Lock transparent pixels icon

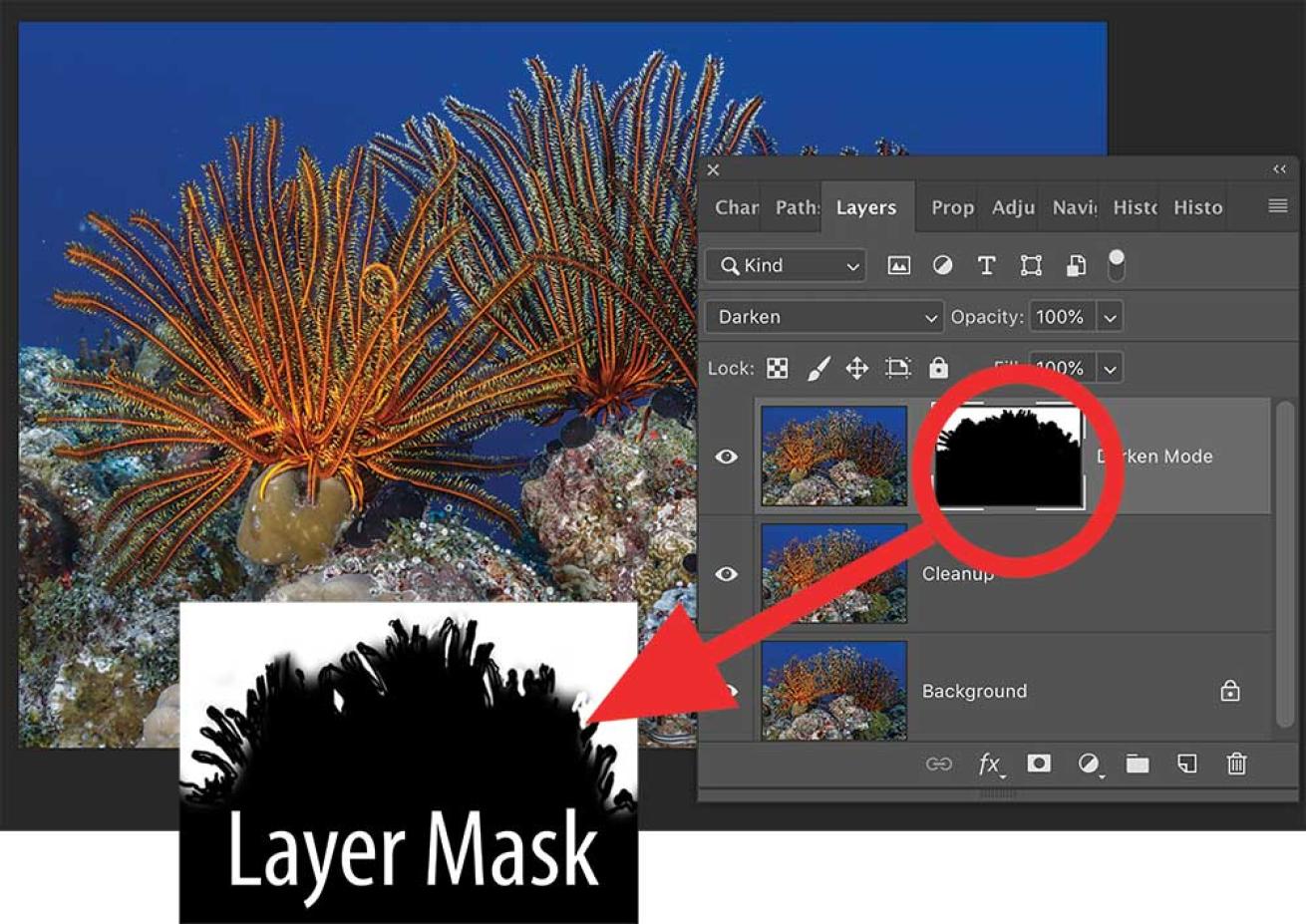[778, 368]
